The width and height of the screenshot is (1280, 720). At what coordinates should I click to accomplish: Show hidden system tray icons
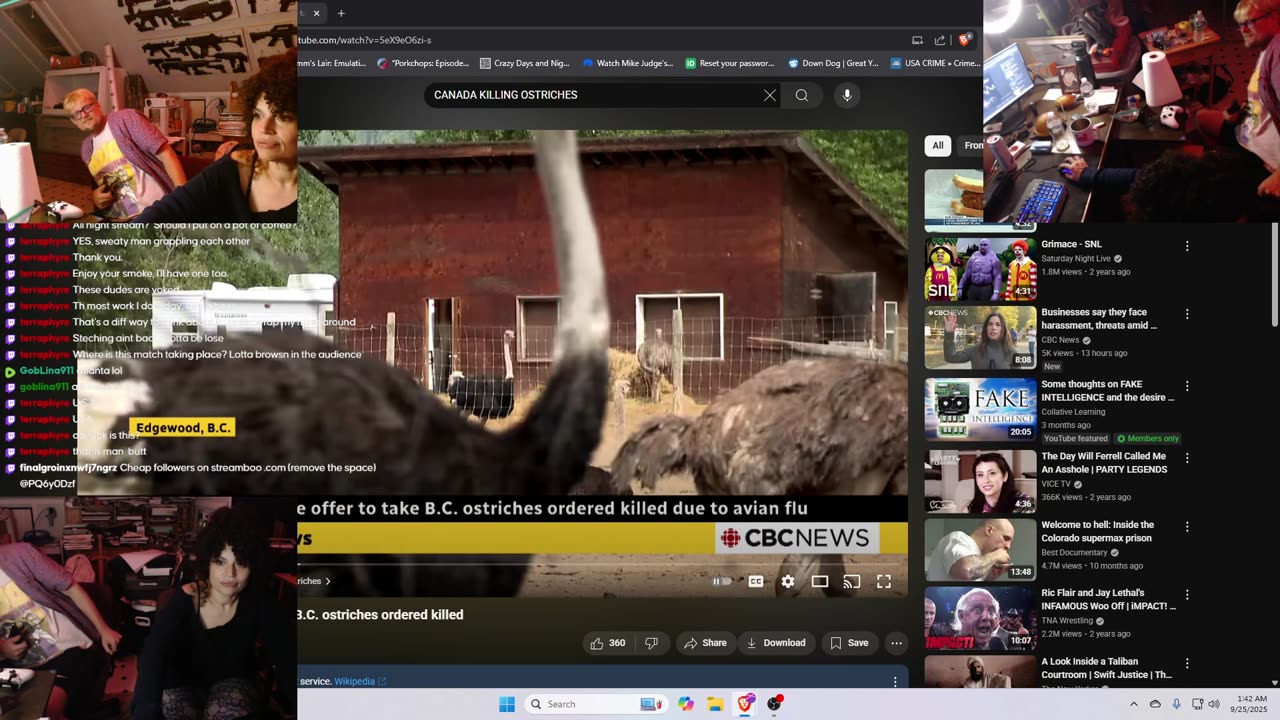(1133, 704)
